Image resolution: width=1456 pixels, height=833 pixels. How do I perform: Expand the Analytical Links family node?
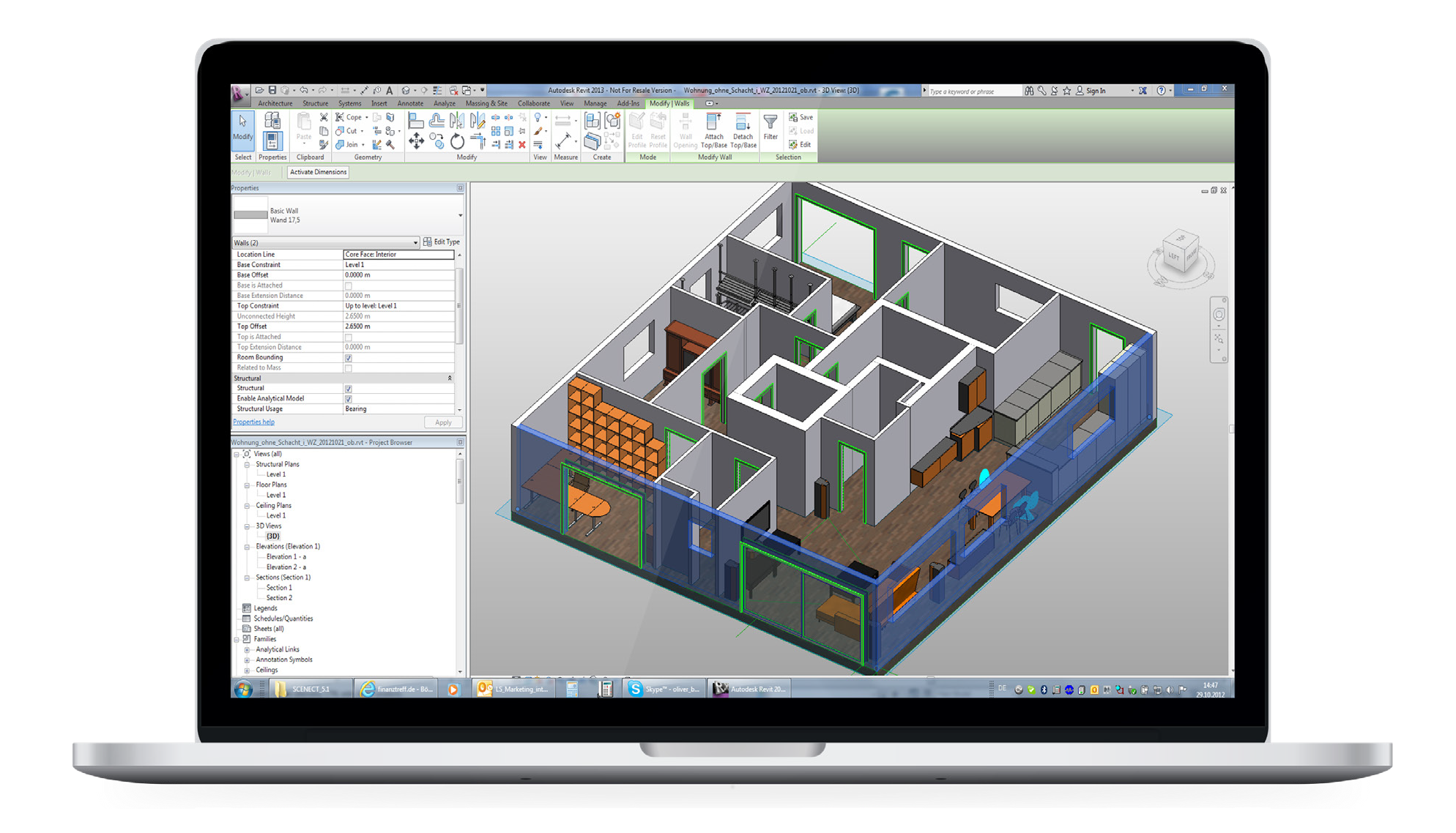(x=248, y=650)
